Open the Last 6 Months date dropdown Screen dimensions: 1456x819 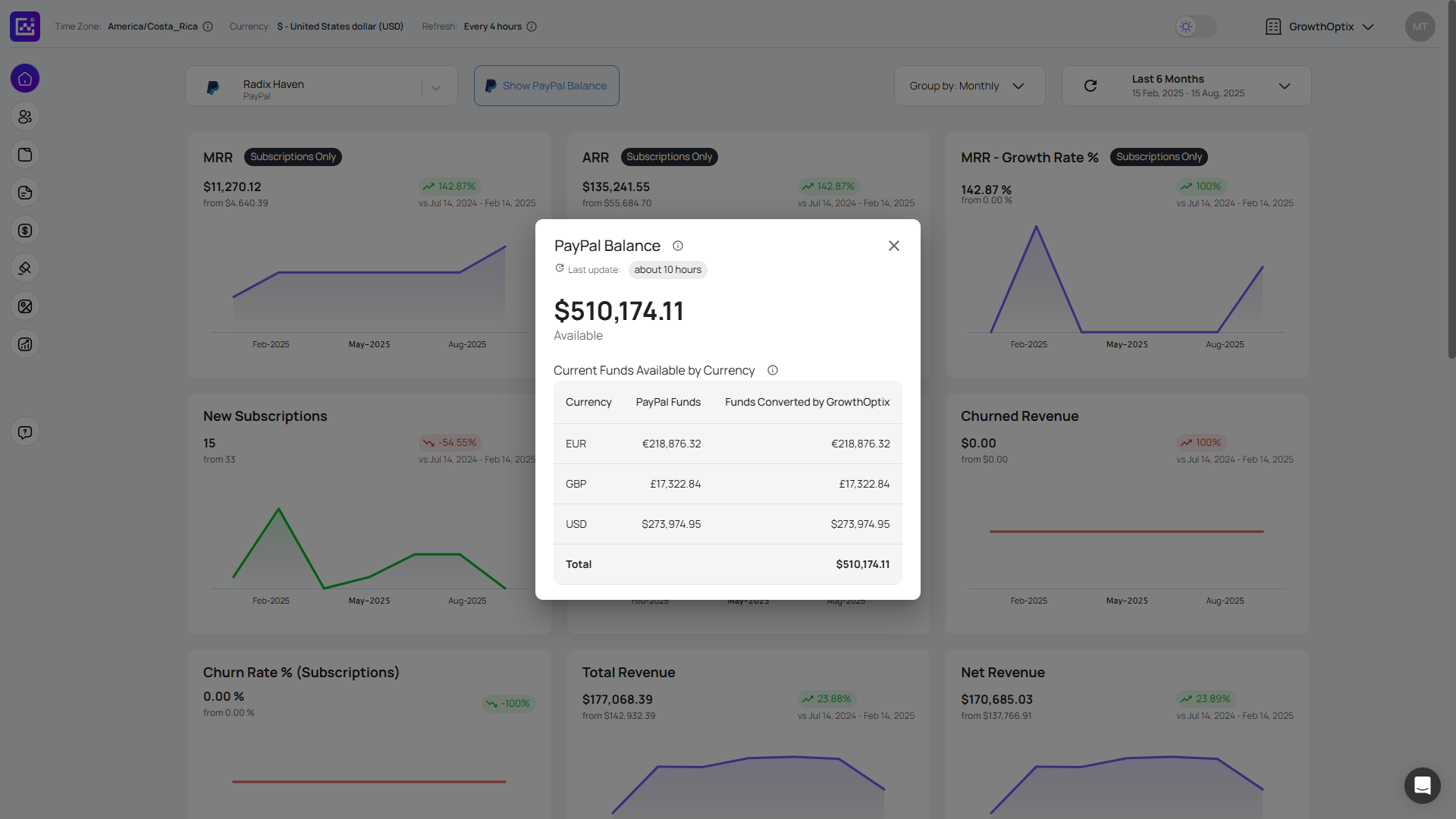coord(1187,86)
